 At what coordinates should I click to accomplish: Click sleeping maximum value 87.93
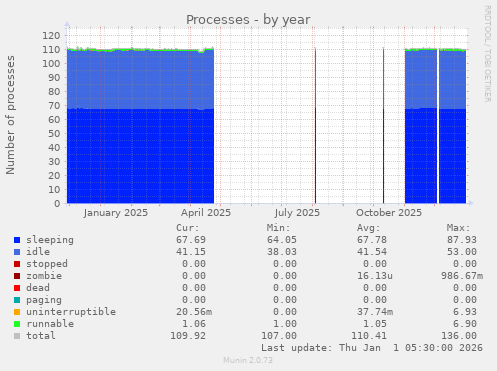pyautogui.click(x=462, y=240)
